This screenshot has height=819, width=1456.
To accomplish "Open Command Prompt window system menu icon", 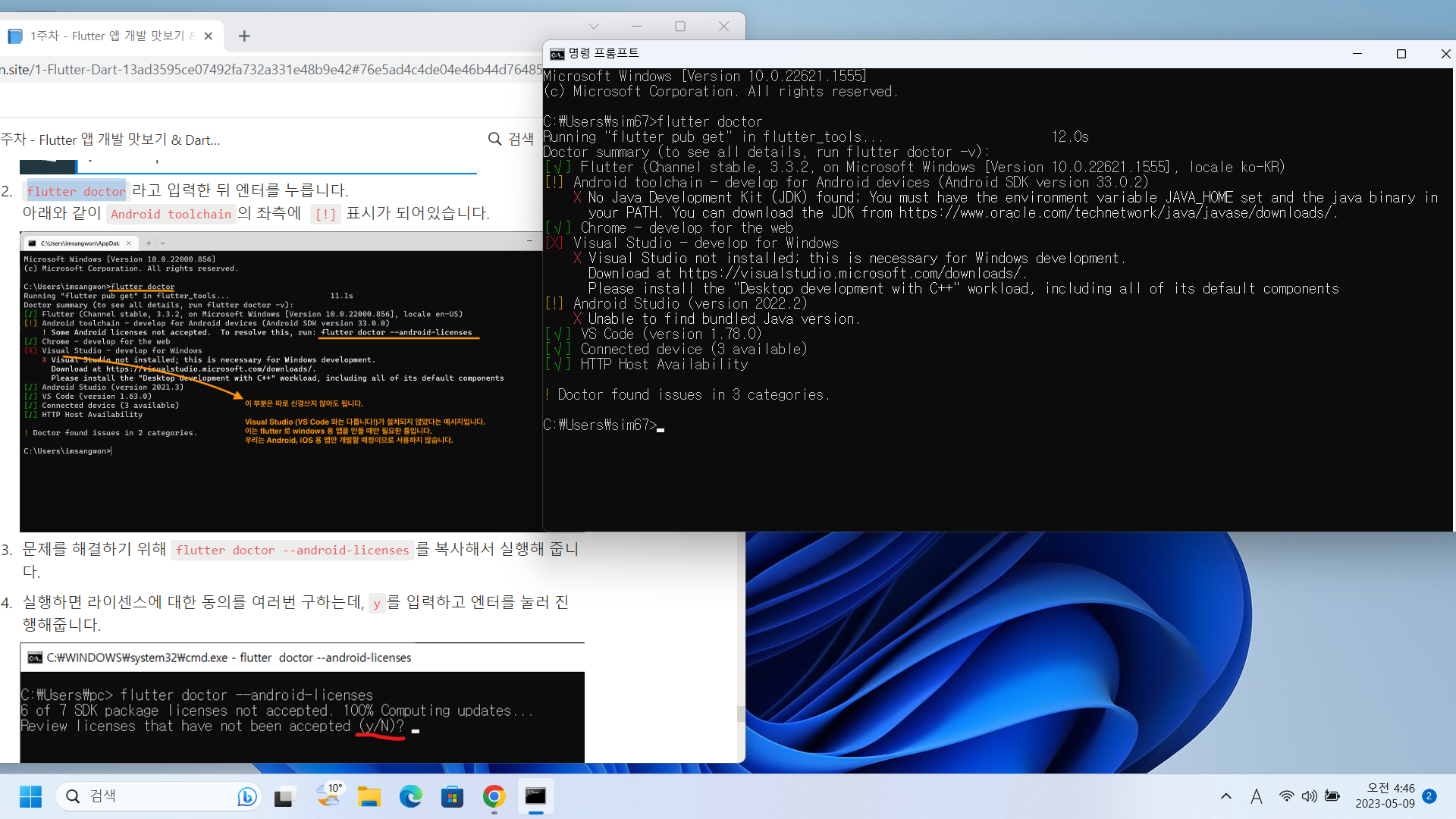I will [557, 54].
